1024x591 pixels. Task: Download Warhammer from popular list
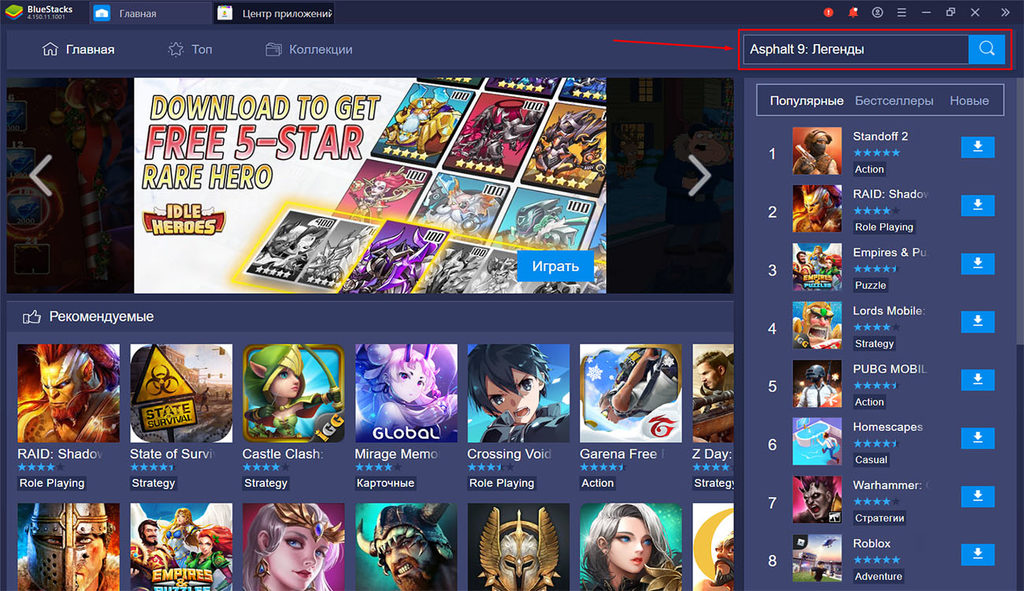click(978, 496)
